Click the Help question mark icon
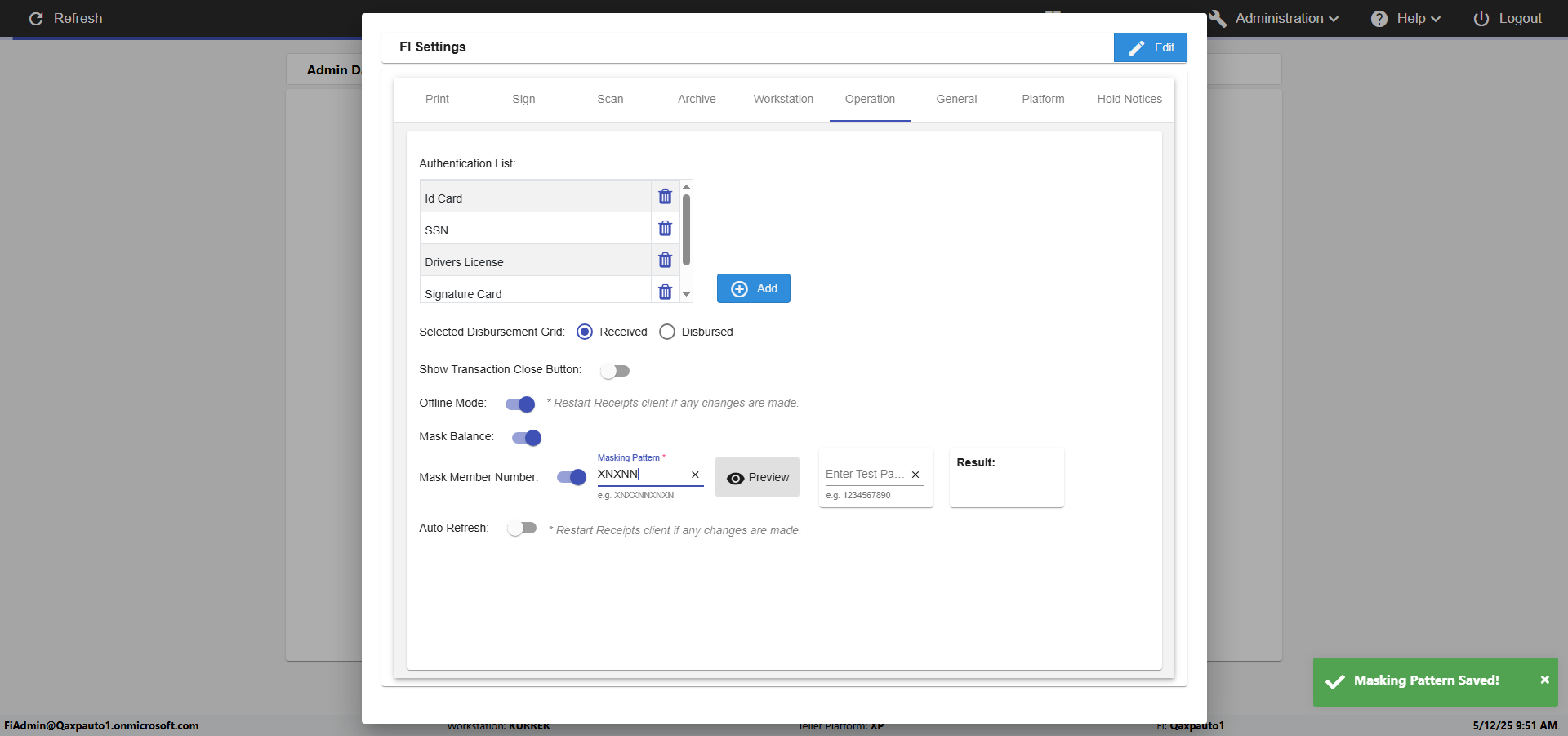 click(1379, 19)
